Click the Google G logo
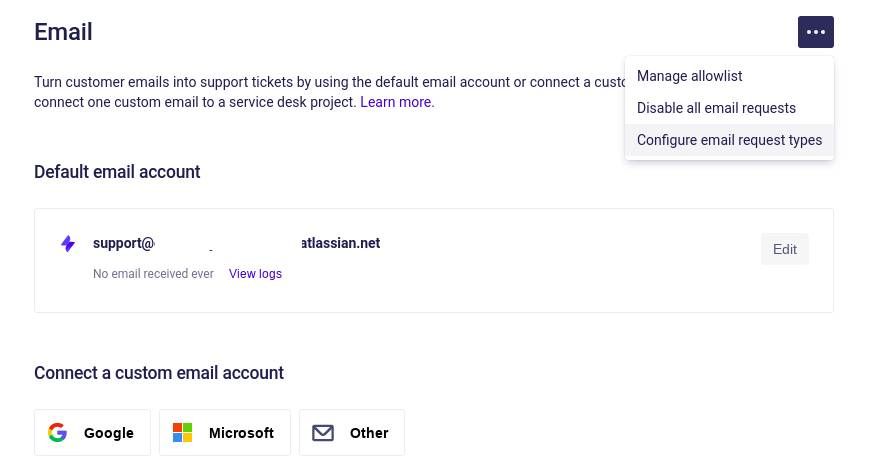This screenshot has height=470, width=881. tap(57, 432)
